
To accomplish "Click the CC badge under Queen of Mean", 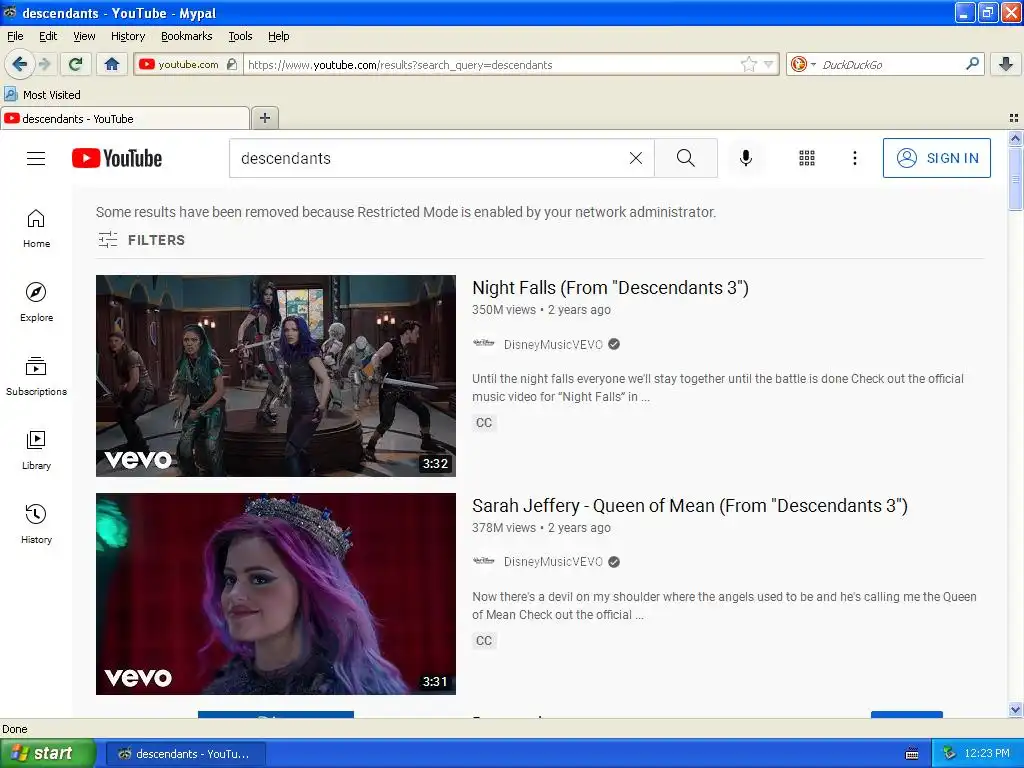I will pos(484,641).
